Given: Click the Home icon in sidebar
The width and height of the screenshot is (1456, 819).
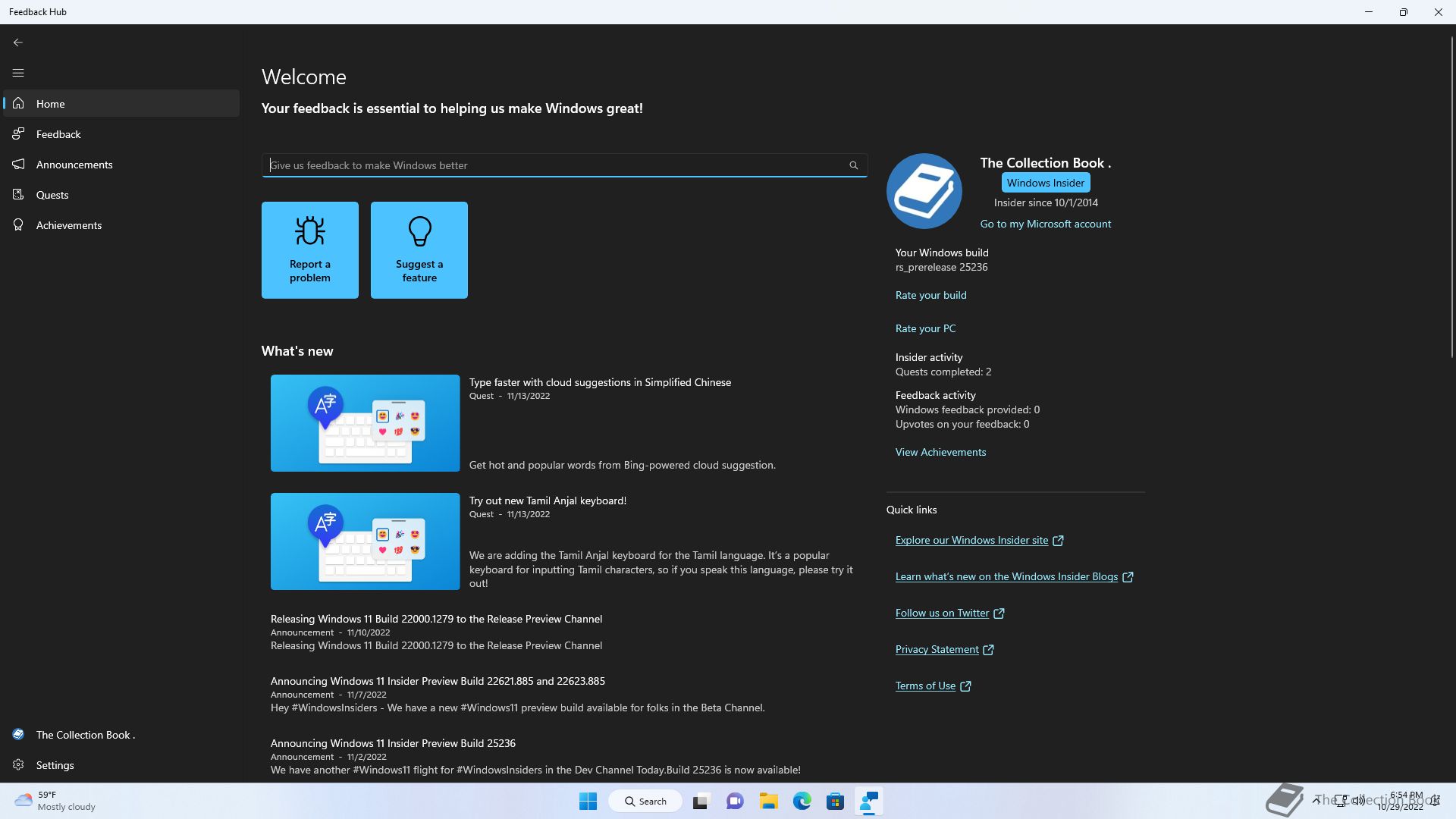Looking at the screenshot, I should (18, 104).
